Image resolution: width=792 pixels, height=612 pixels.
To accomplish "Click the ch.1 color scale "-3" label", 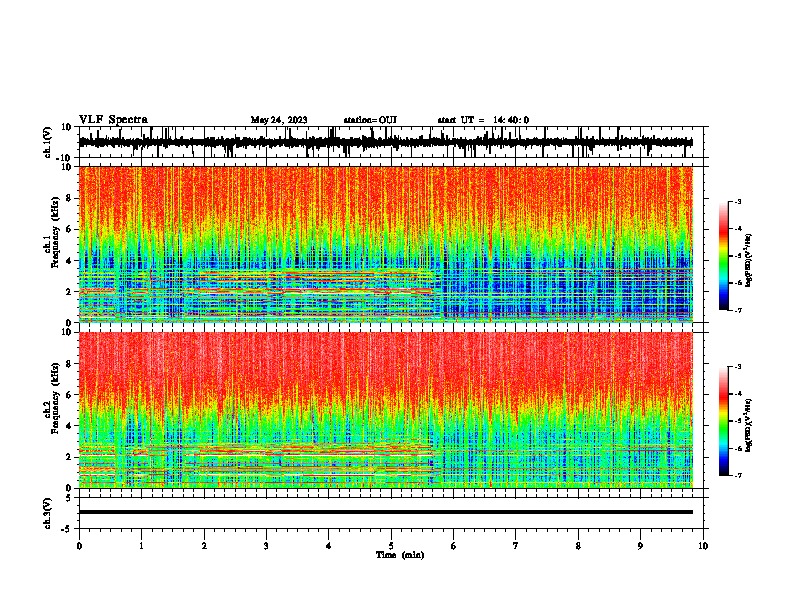I will [738, 201].
